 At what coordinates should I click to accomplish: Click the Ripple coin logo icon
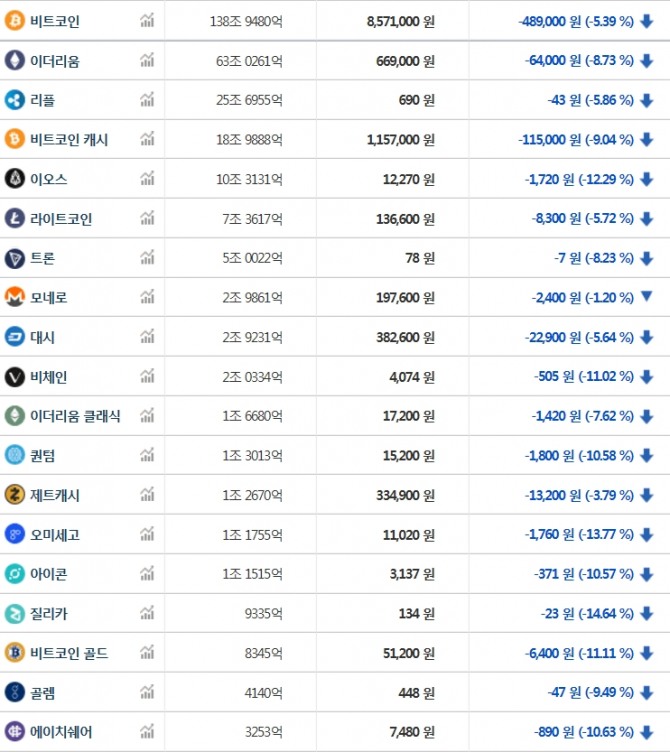point(15,100)
